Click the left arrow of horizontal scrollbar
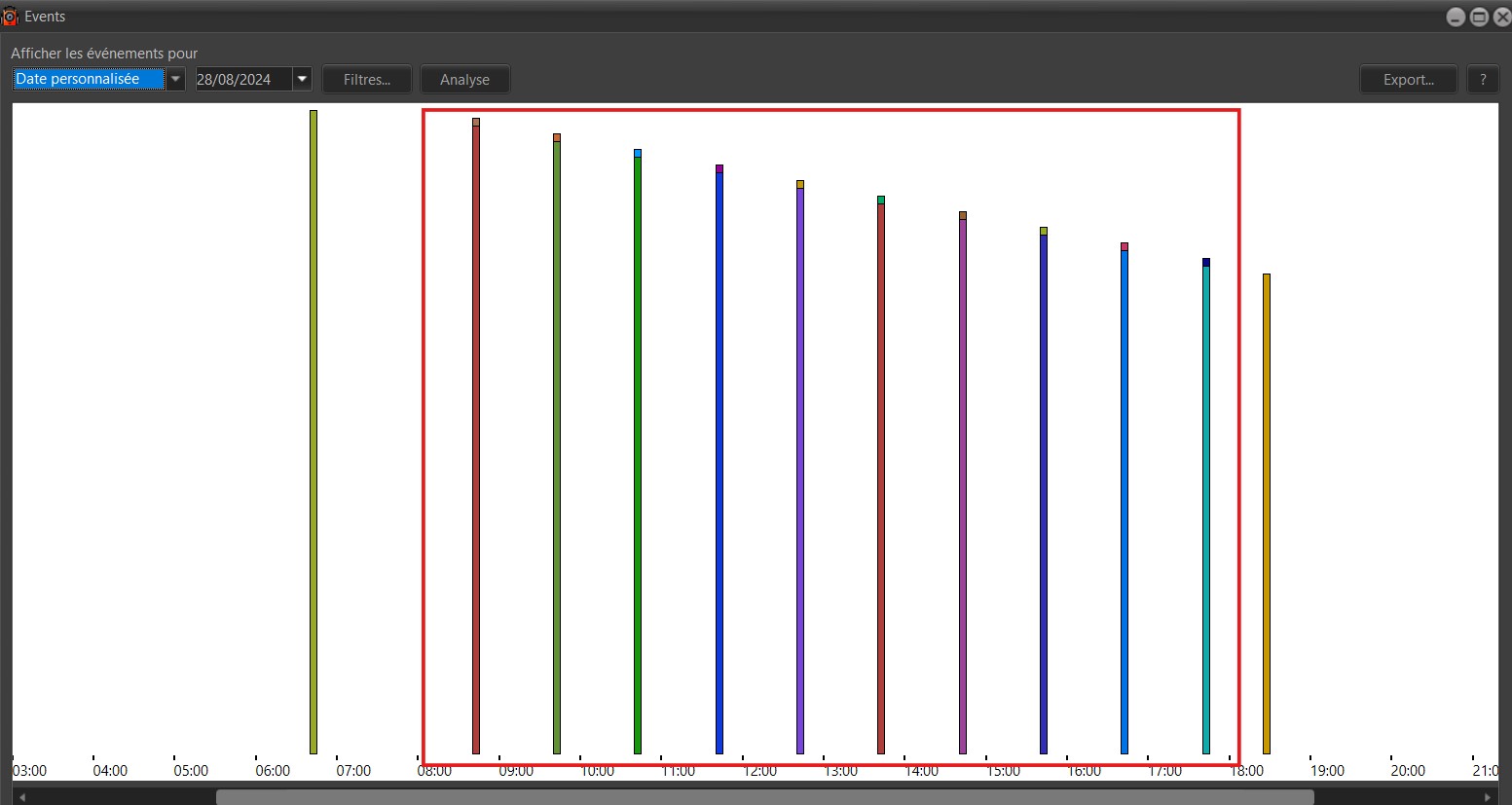The height and width of the screenshot is (805, 1512). point(21,797)
